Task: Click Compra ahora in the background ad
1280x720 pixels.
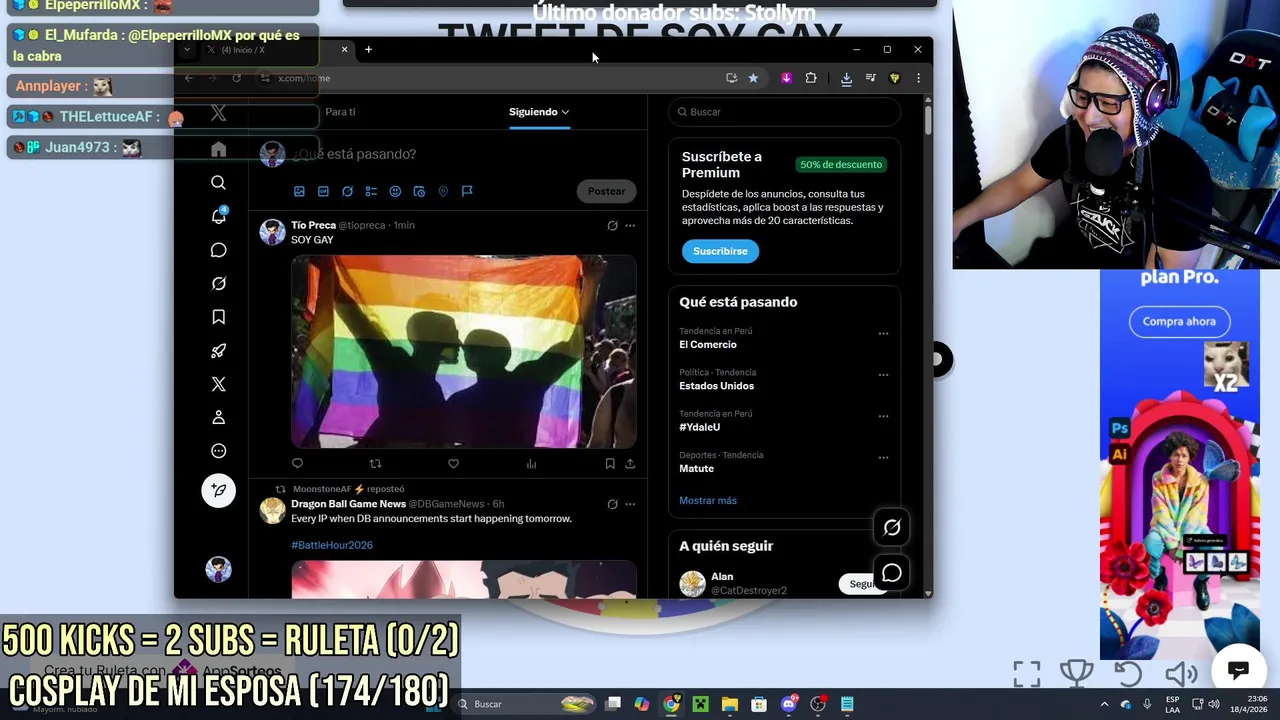Action: pos(1179,321)
